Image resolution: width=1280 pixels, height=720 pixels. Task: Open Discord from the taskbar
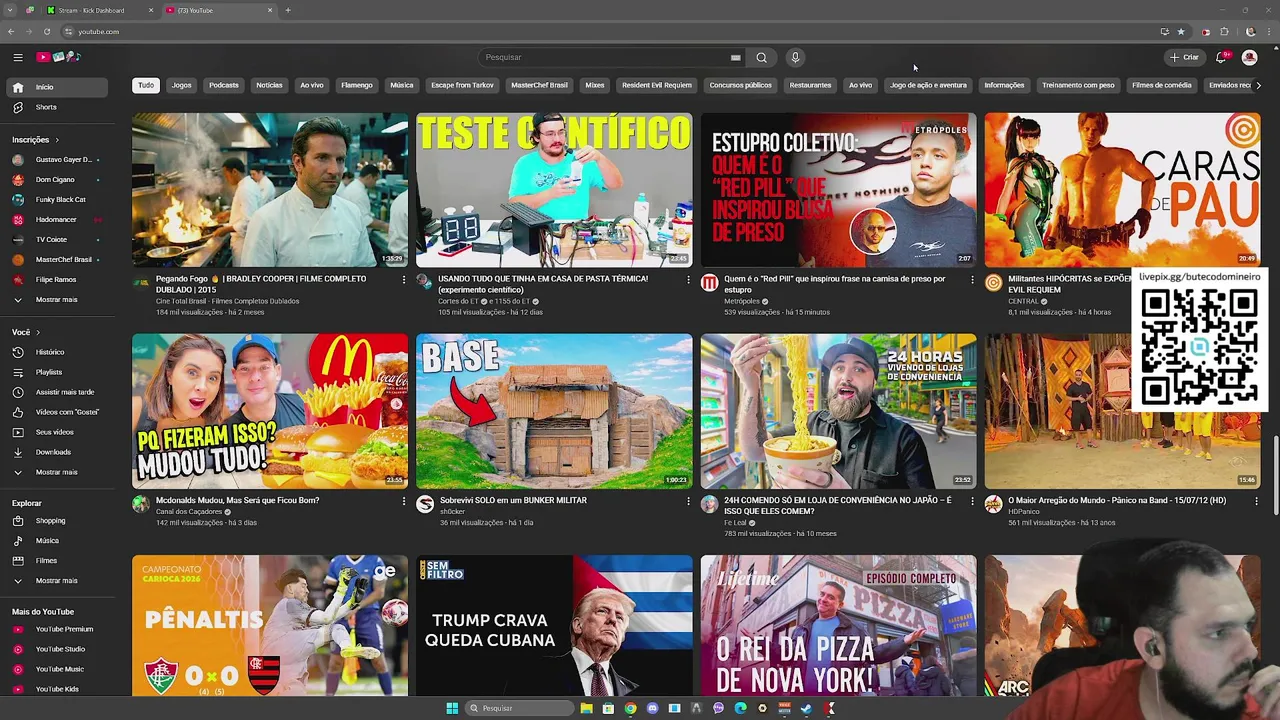click(x=652, y=708)
